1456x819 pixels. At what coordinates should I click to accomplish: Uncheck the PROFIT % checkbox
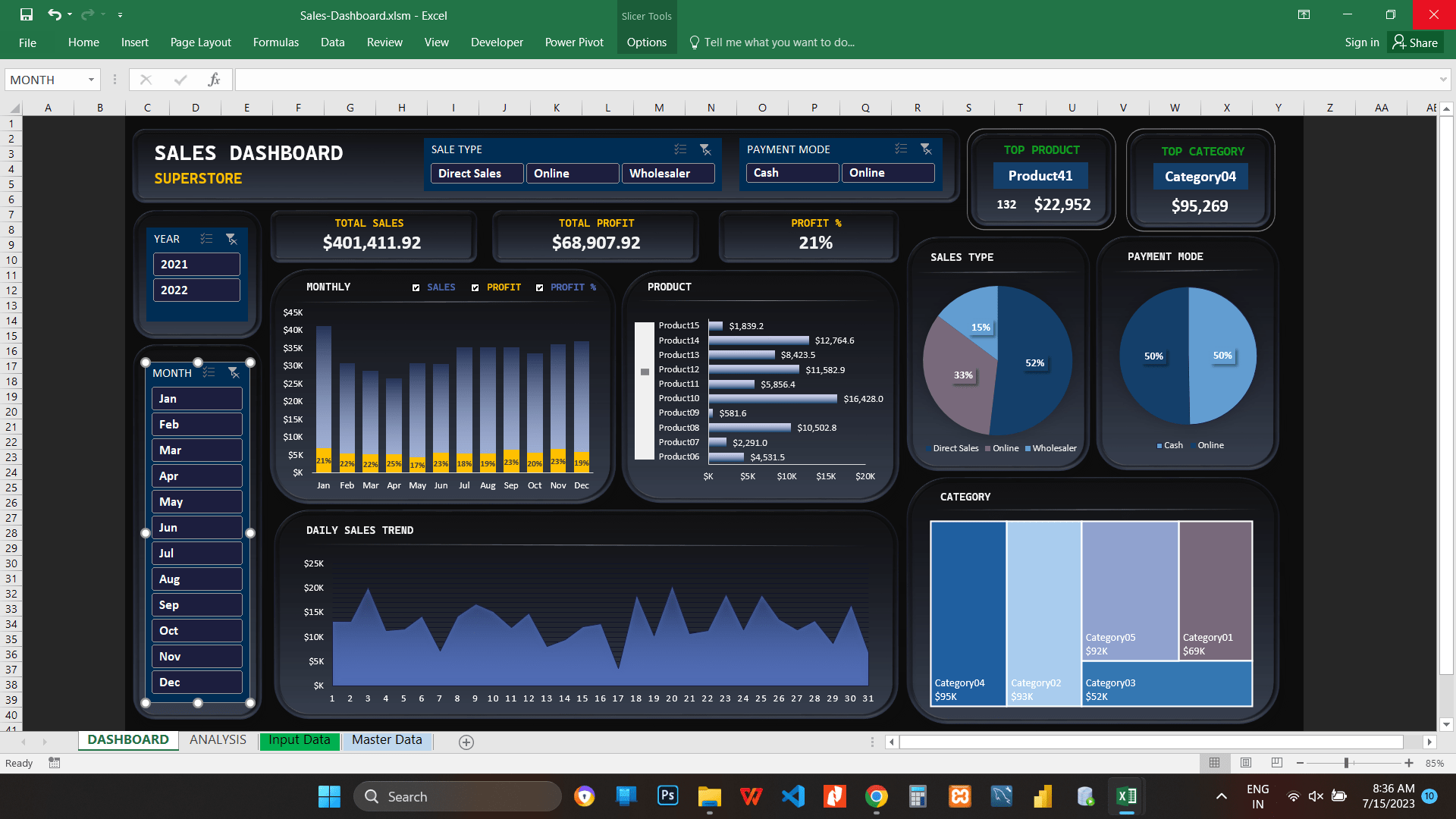539,287
